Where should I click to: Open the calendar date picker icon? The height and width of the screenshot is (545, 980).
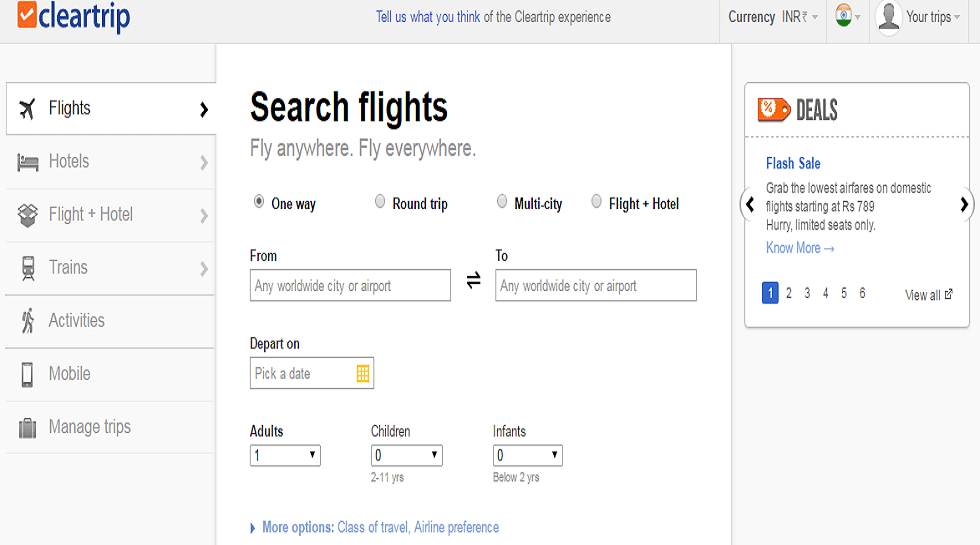click(363, 373)
